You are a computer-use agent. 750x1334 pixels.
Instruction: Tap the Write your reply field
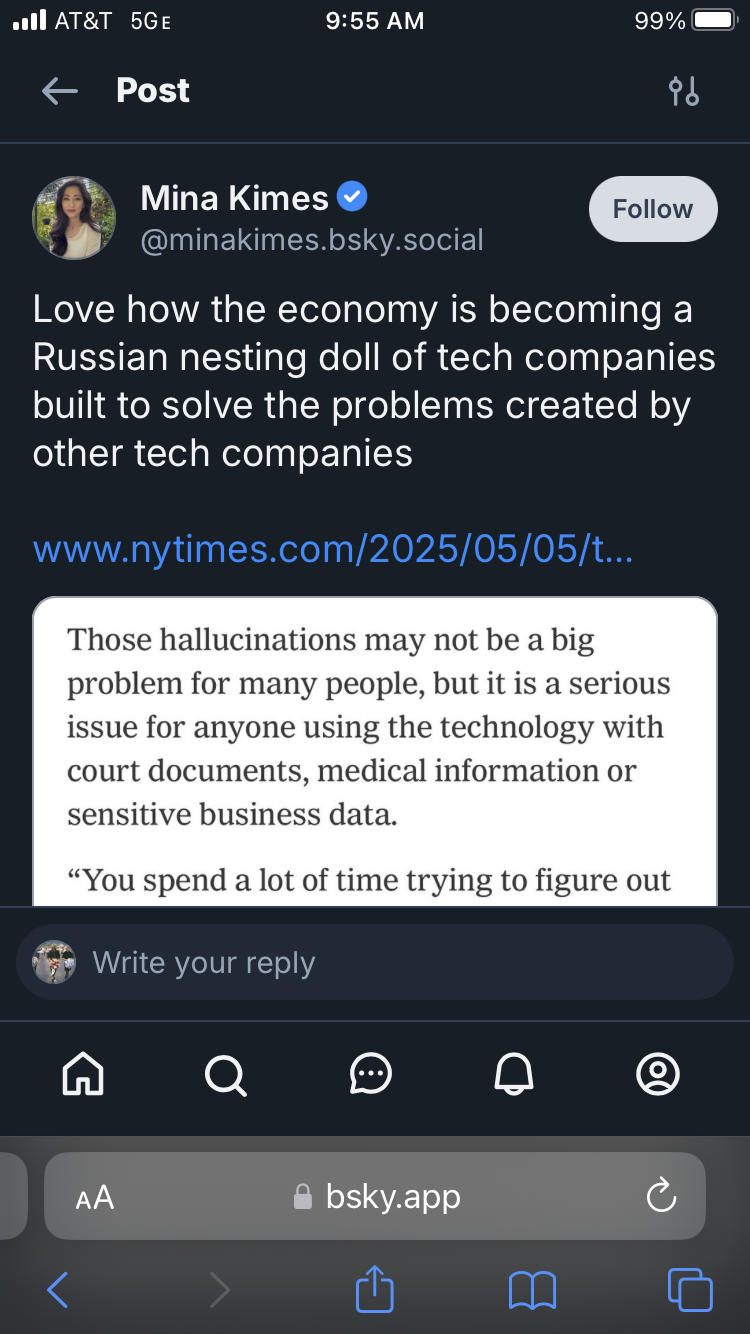(375, 962)
